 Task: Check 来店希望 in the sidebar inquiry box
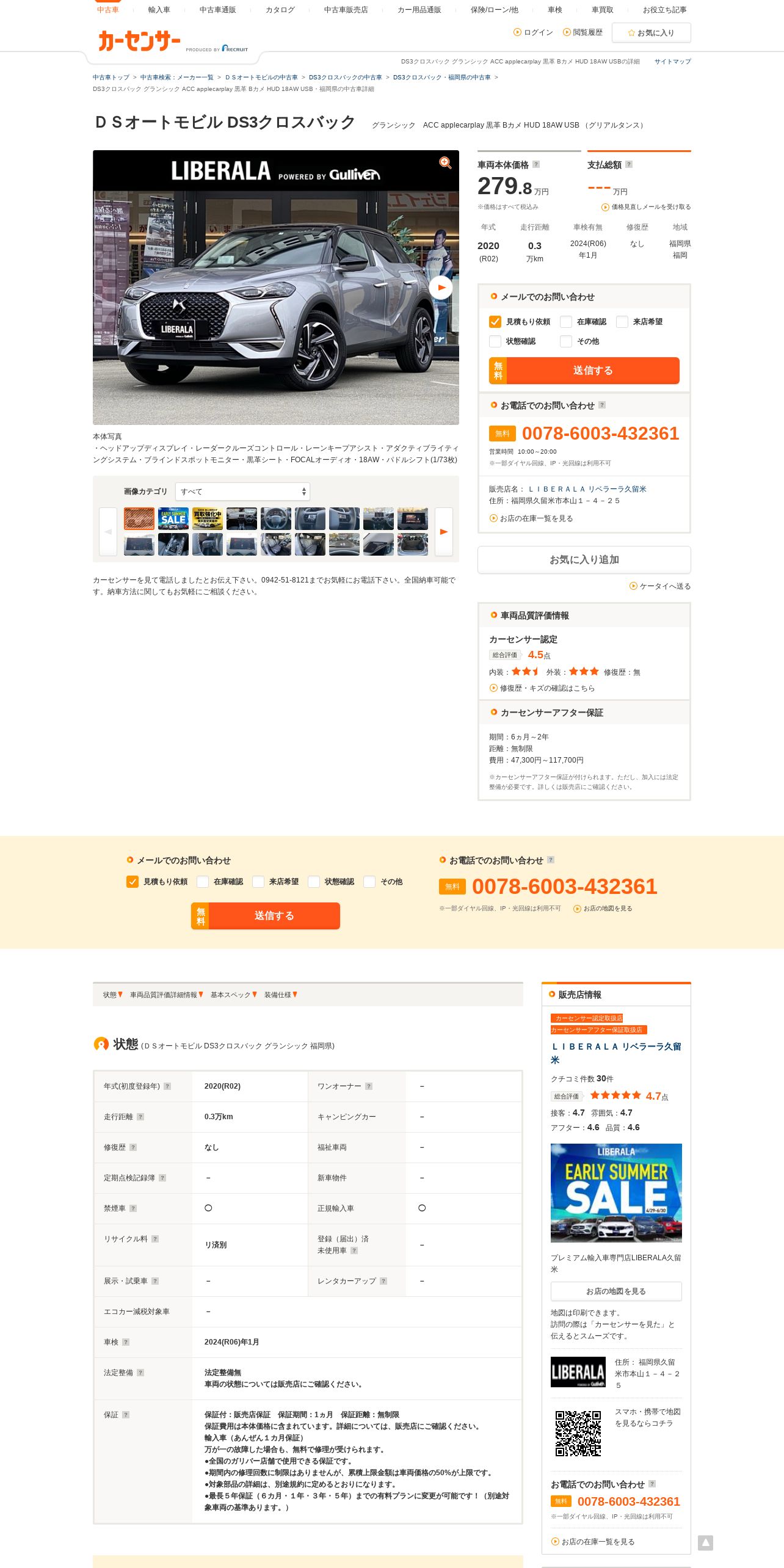pyautogui.click(x=622, y=322)
